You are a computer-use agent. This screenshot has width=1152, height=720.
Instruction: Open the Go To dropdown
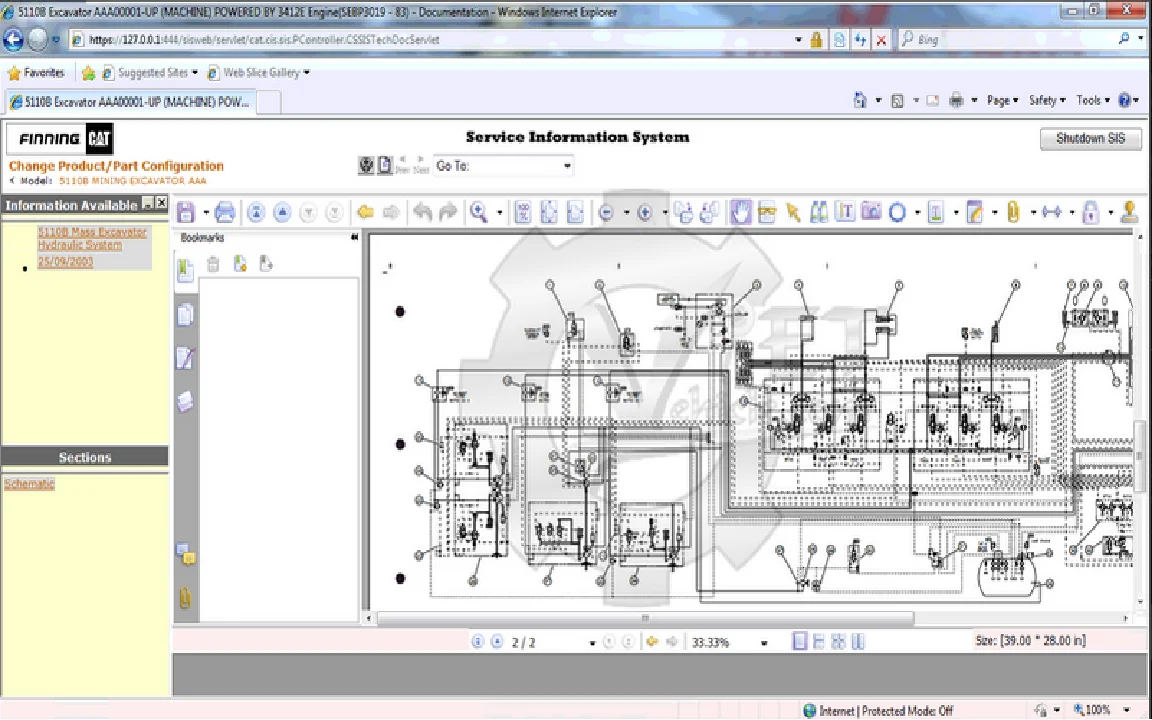567,166
